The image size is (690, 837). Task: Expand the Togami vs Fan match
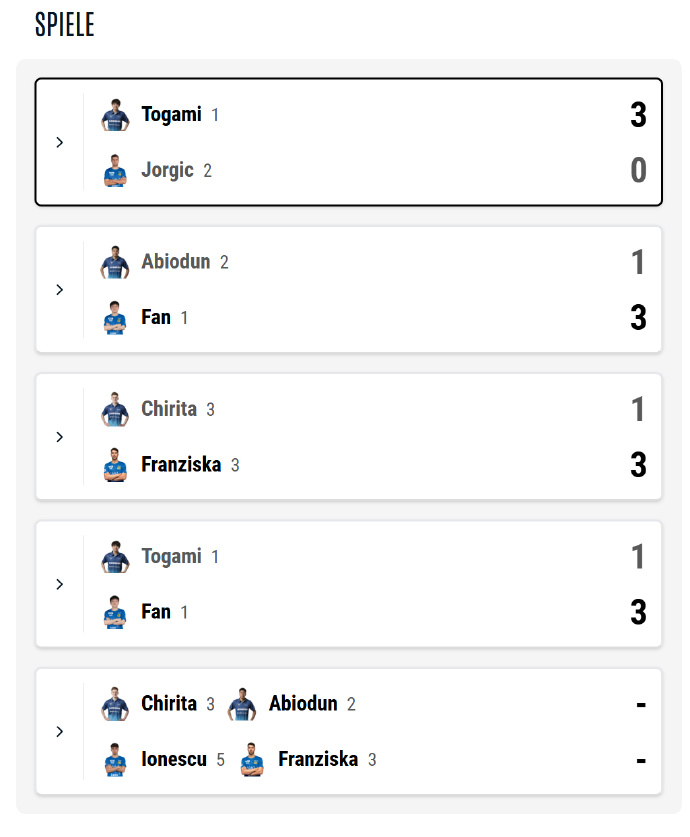(x=60, y=584)
